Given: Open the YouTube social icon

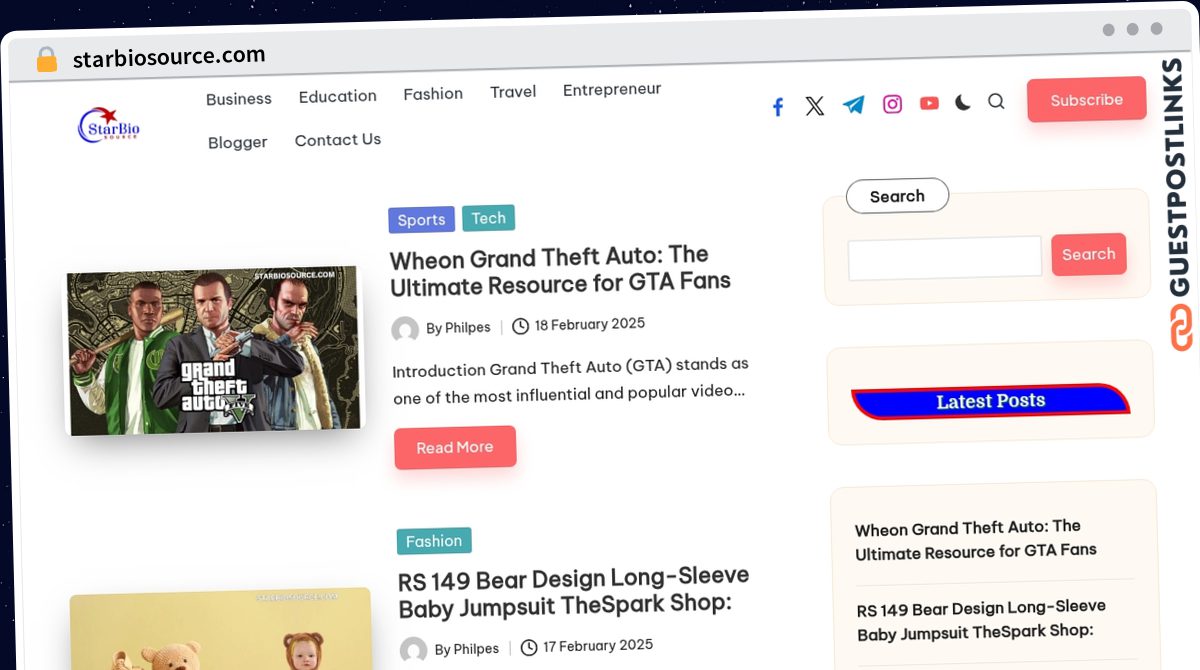Looking at the screenshot, I should (x=929, y=103).
